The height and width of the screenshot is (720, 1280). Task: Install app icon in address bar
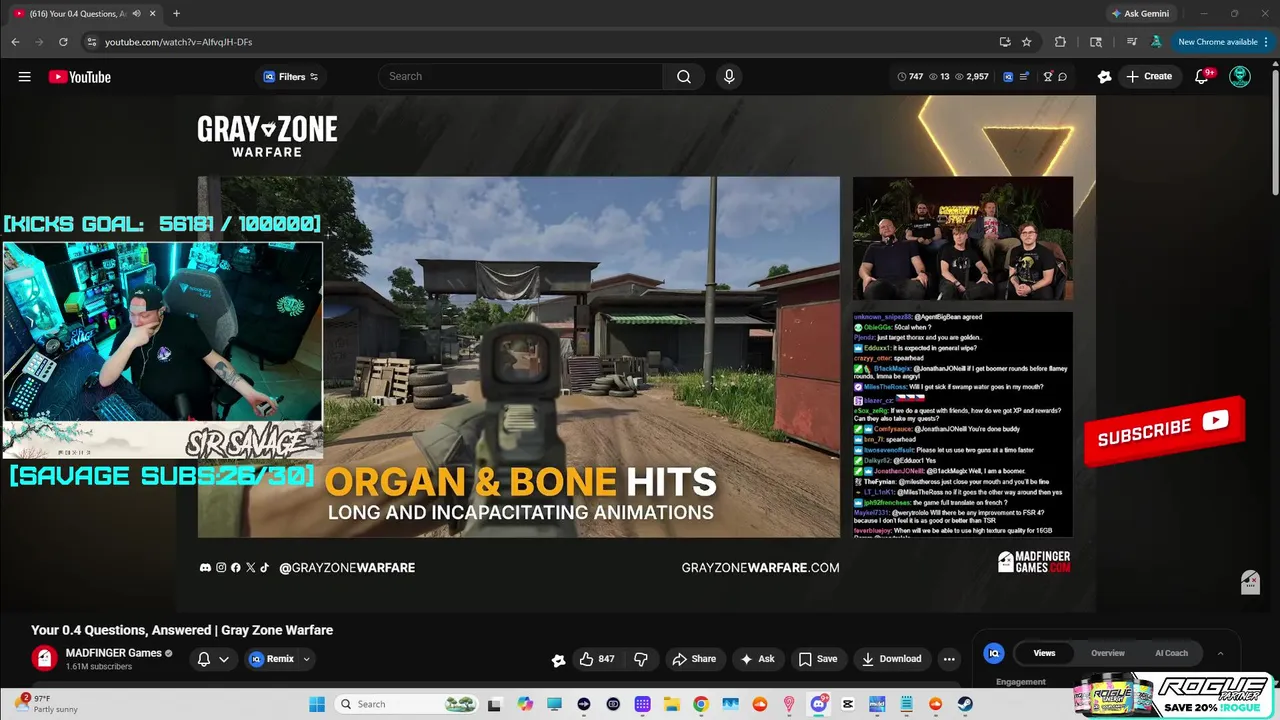[1005, 42]
